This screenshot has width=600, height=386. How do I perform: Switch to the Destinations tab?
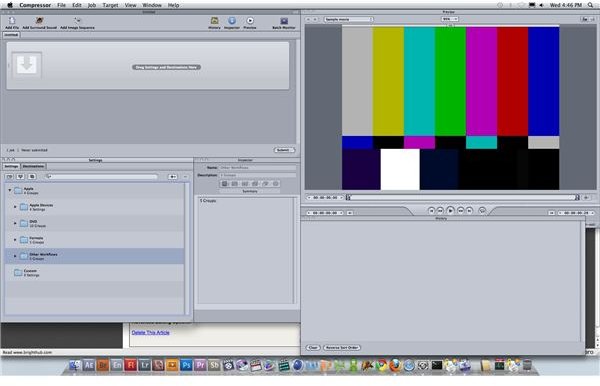33,166
